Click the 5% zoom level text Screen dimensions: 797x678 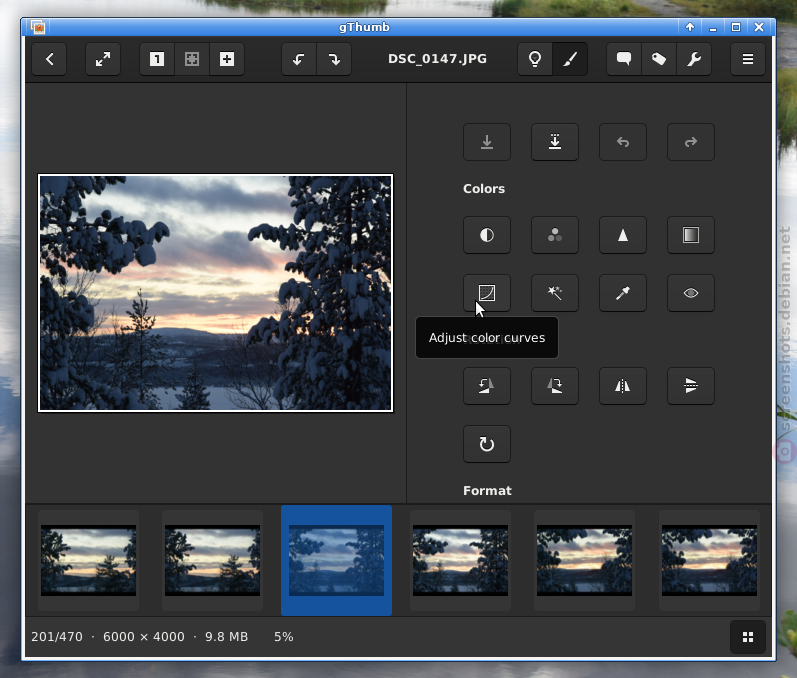284,637
